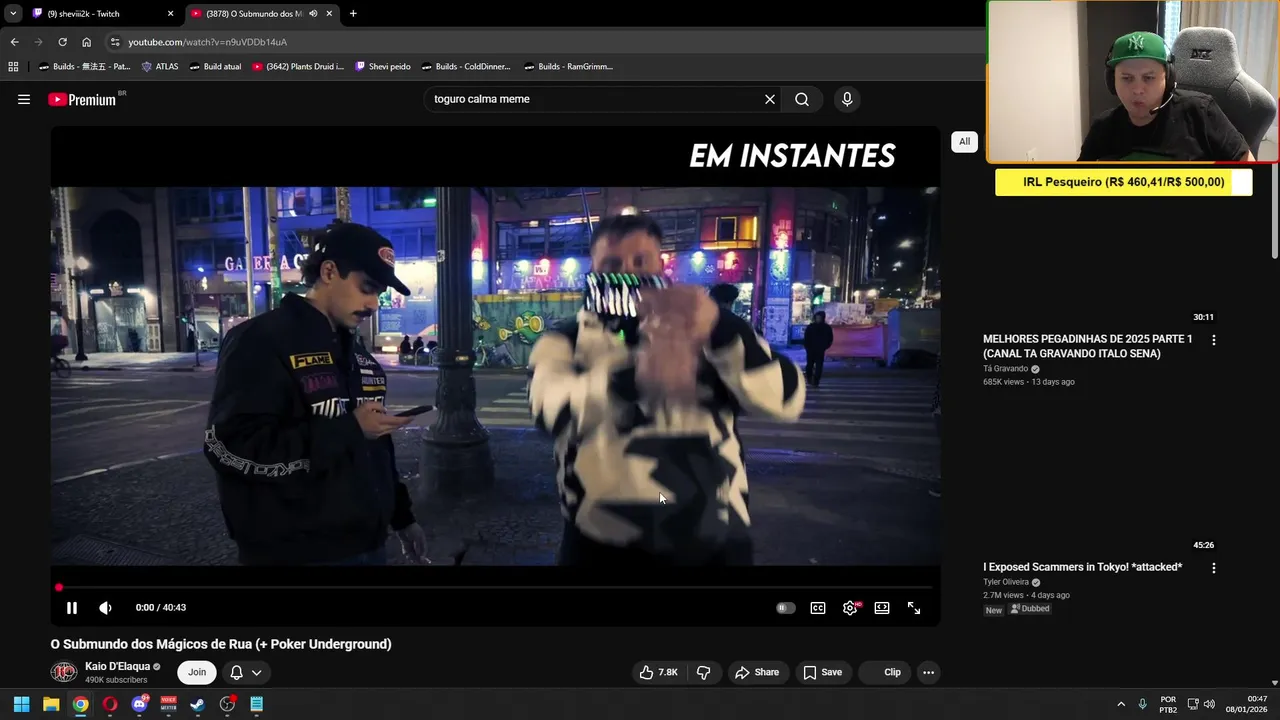
Task: Pause the YouTube video
Action: point(72,607)
